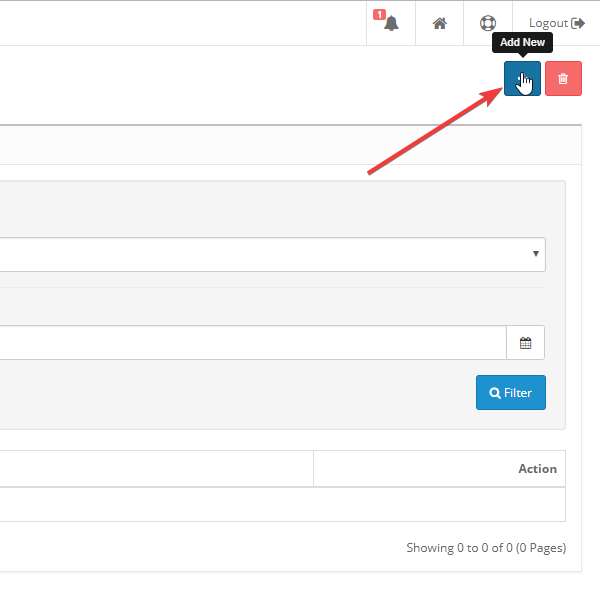This screenshot has height=601, width=600.
Task: Go to the home icon
Action: point(439,23)
